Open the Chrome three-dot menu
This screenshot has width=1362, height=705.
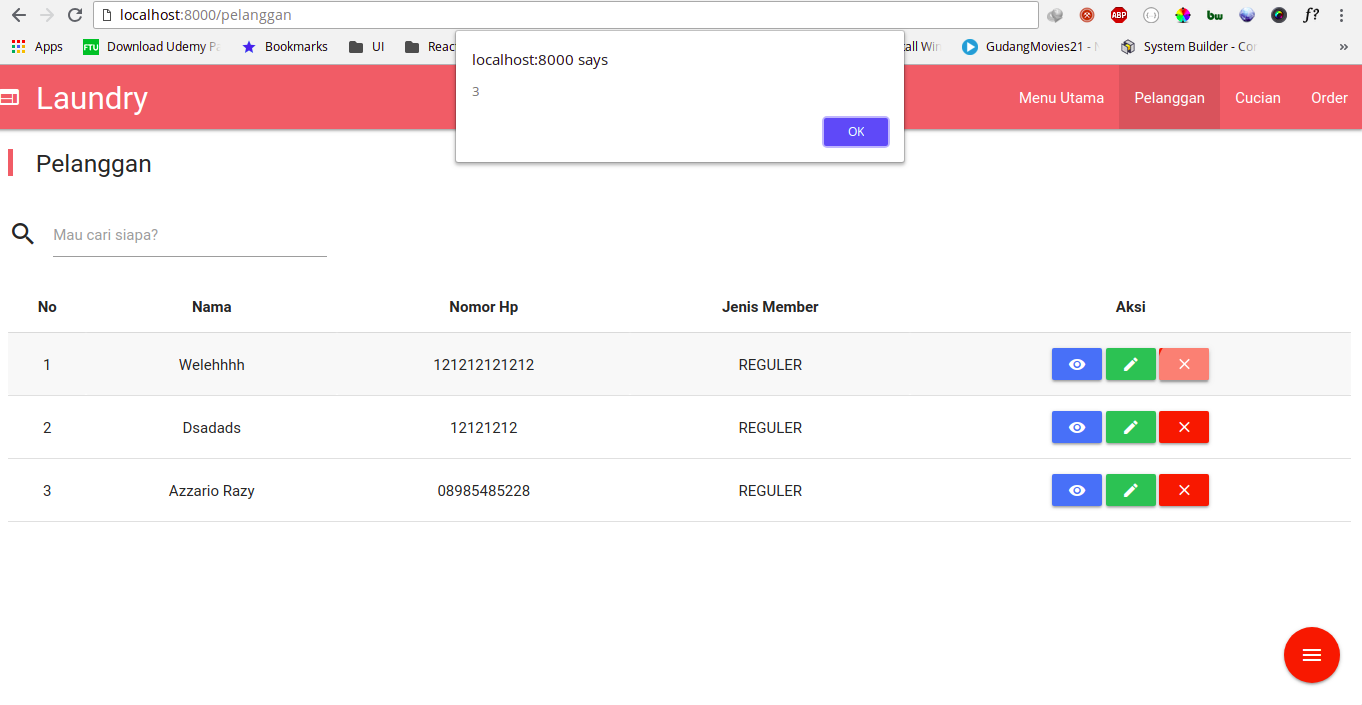(x=1342, y=15)
